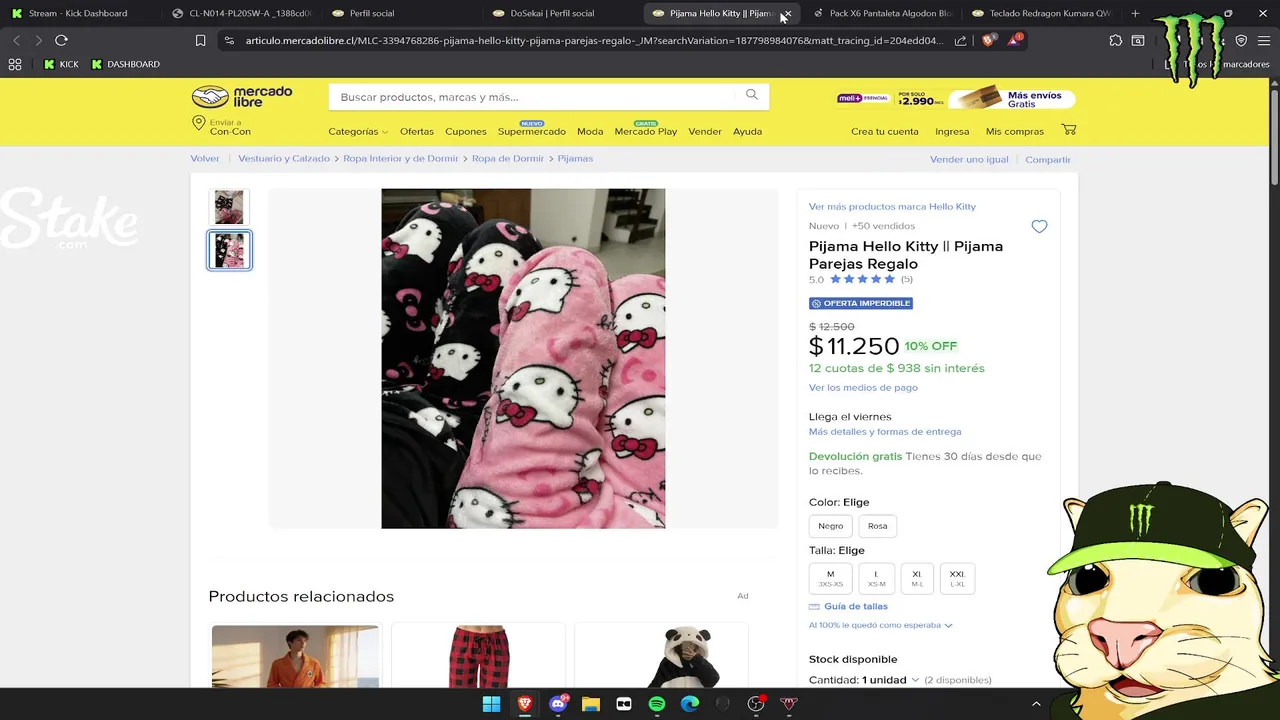Click the Más envíos Gratis banner
This screenshot has width=1280, height=720.
pyautogui.click(x=1010, y=99)
